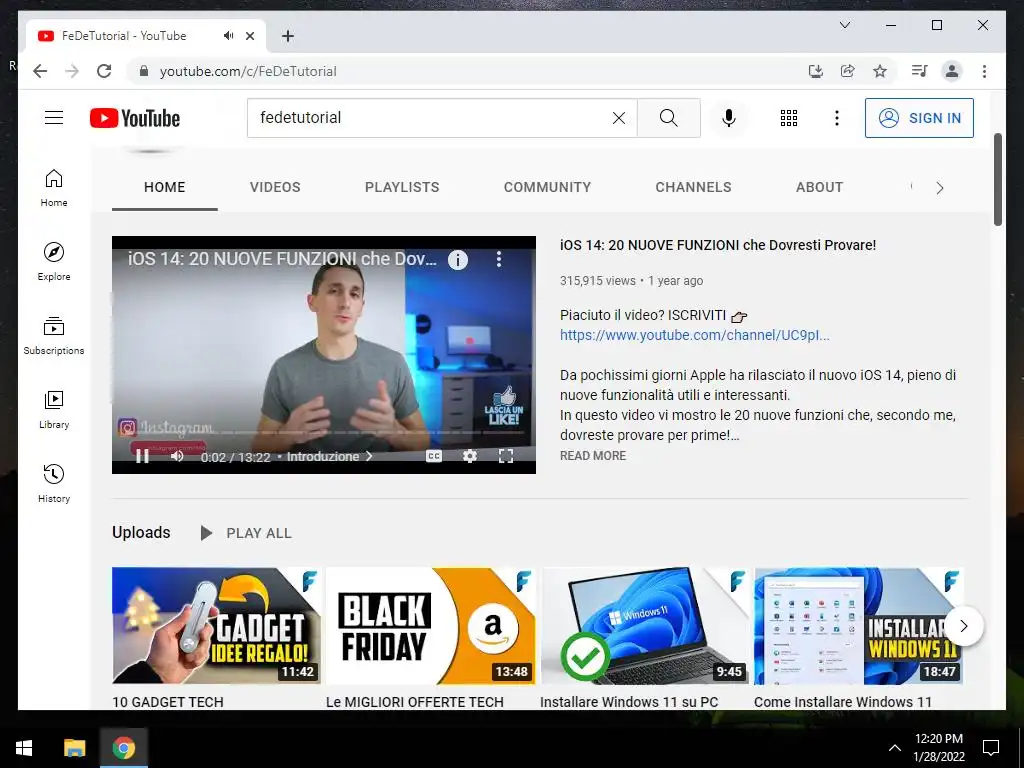Click the Uploads section heading
Viewport: 1024px width, 768px height.
click(141, 532)
